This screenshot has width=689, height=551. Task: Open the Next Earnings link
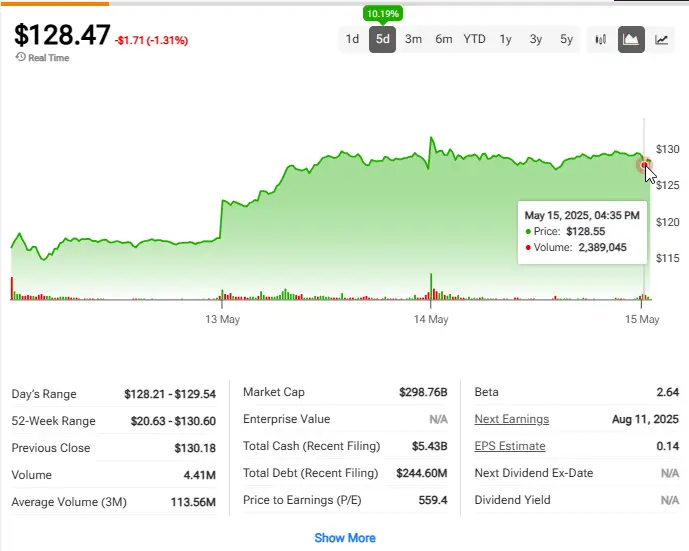click(x=511, y=419)
